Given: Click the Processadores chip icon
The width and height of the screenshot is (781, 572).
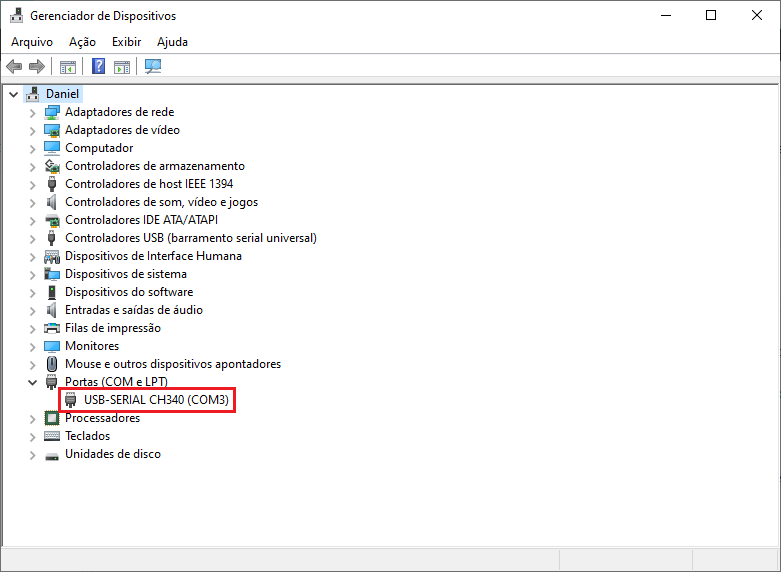Looking at the screenshot, I should (52, 418).
